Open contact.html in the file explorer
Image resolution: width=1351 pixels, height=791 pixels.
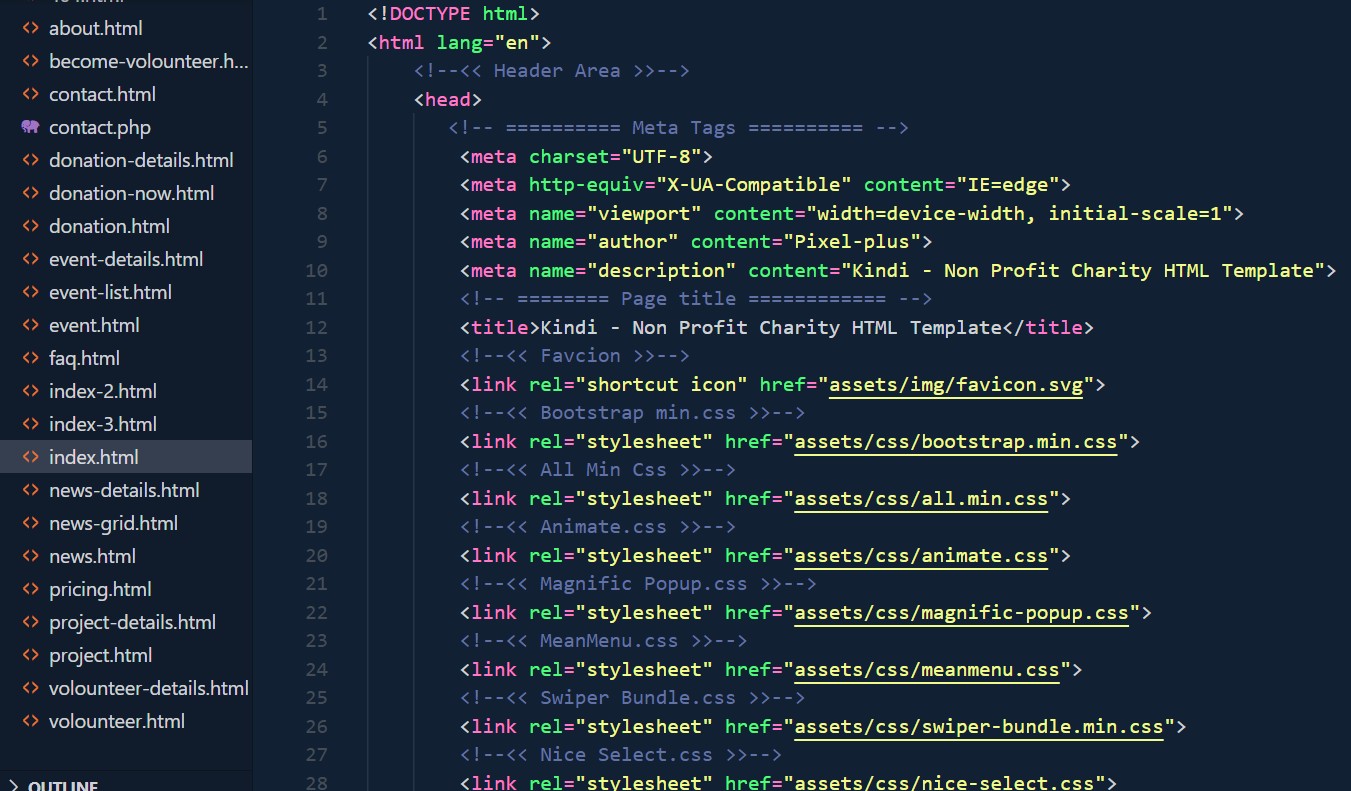102,94
